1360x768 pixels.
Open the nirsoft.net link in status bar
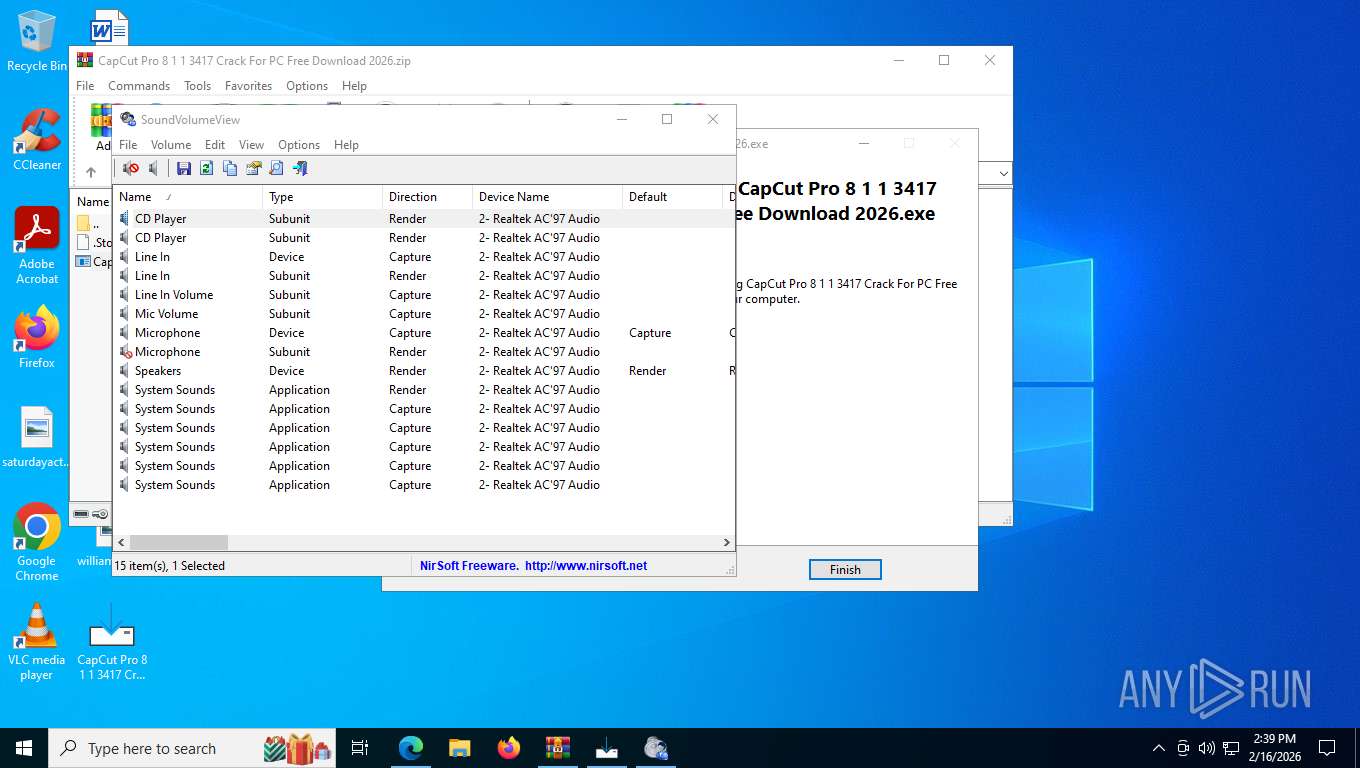pyautogui.click(x=586, y=566)
